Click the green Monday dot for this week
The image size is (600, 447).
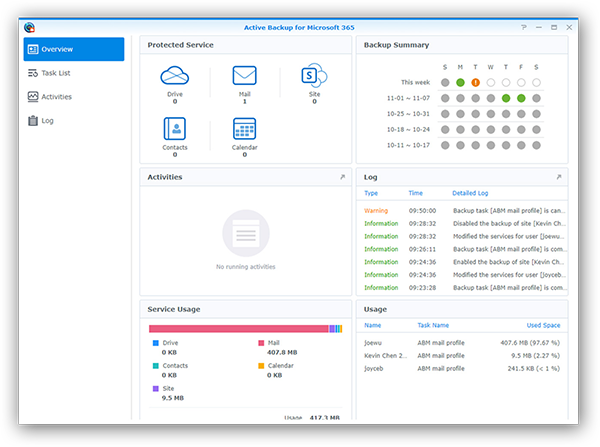pos(460,82)
